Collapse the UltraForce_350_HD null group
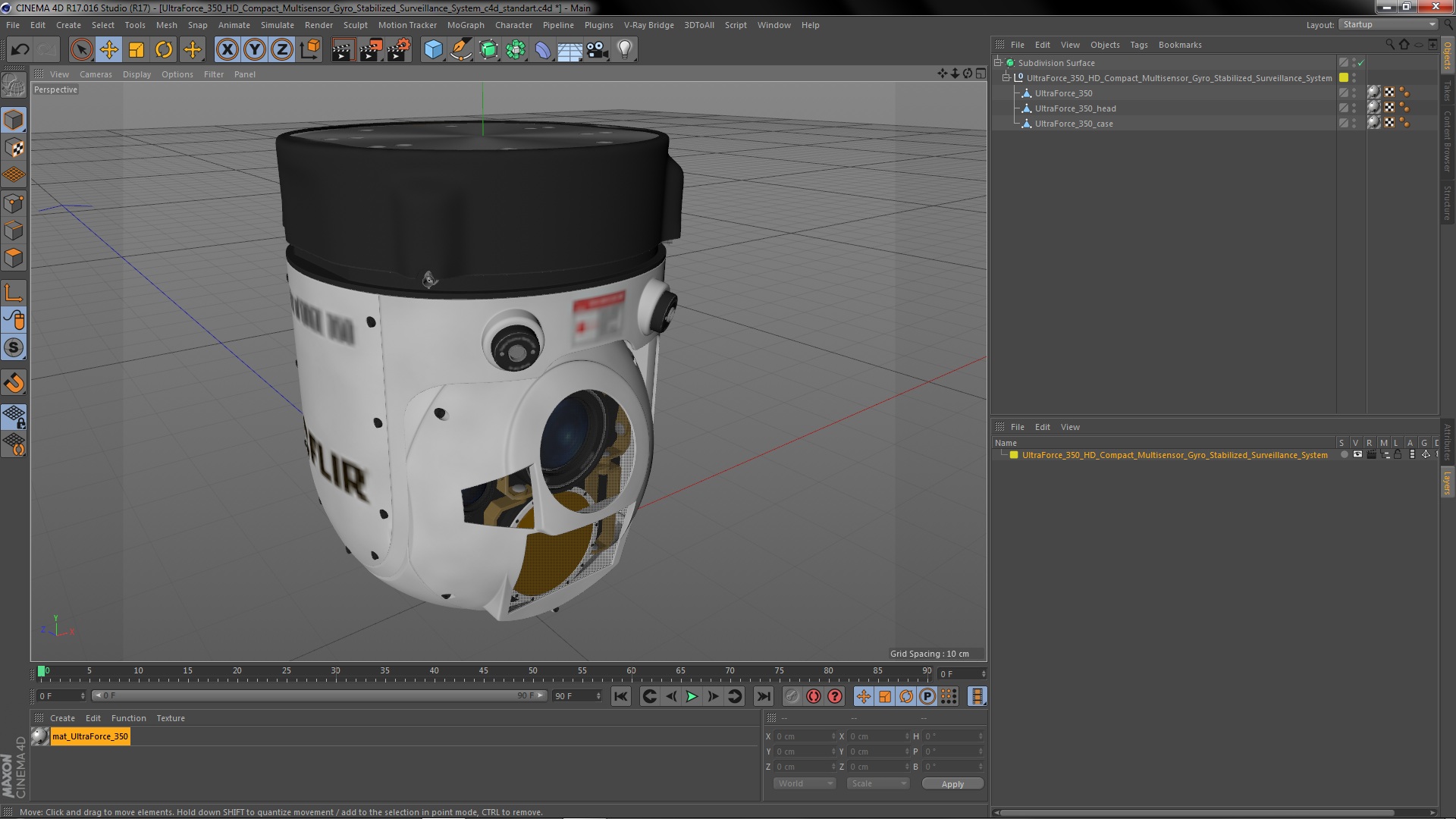 pos(1006,78)
